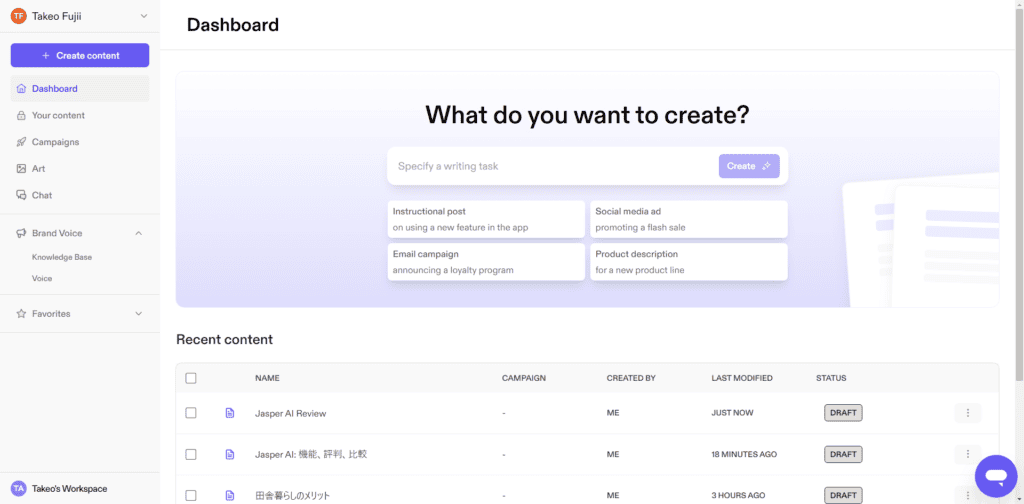Click the 3 HOURS AGO timestamp

coord(738,496)
